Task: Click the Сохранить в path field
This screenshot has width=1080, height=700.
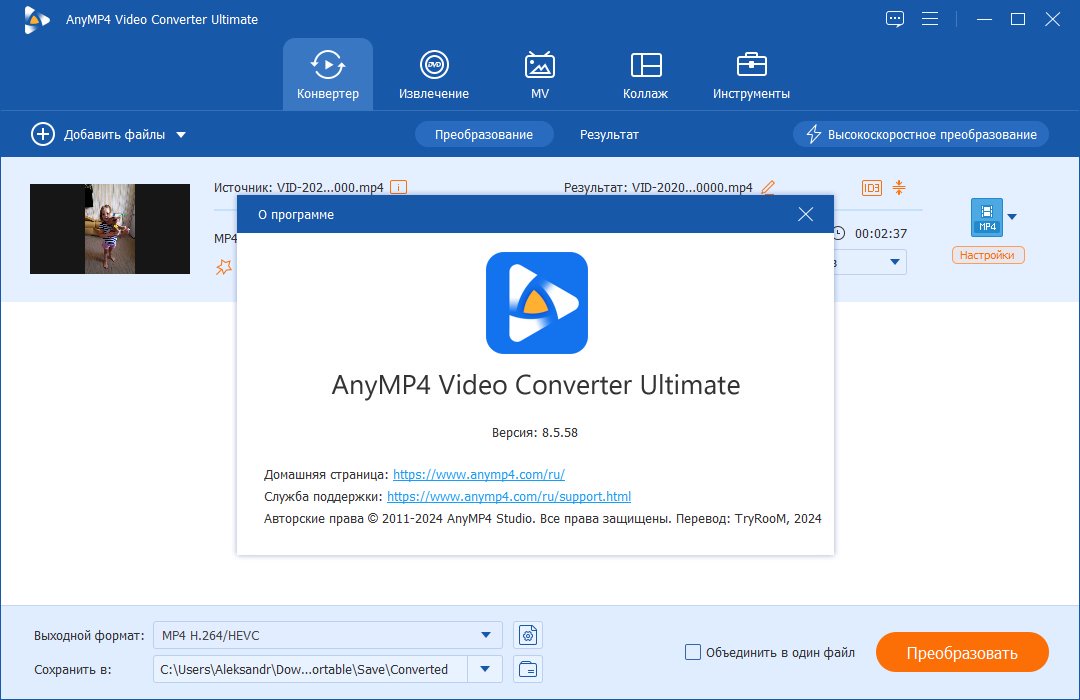Action: point(311,669)
